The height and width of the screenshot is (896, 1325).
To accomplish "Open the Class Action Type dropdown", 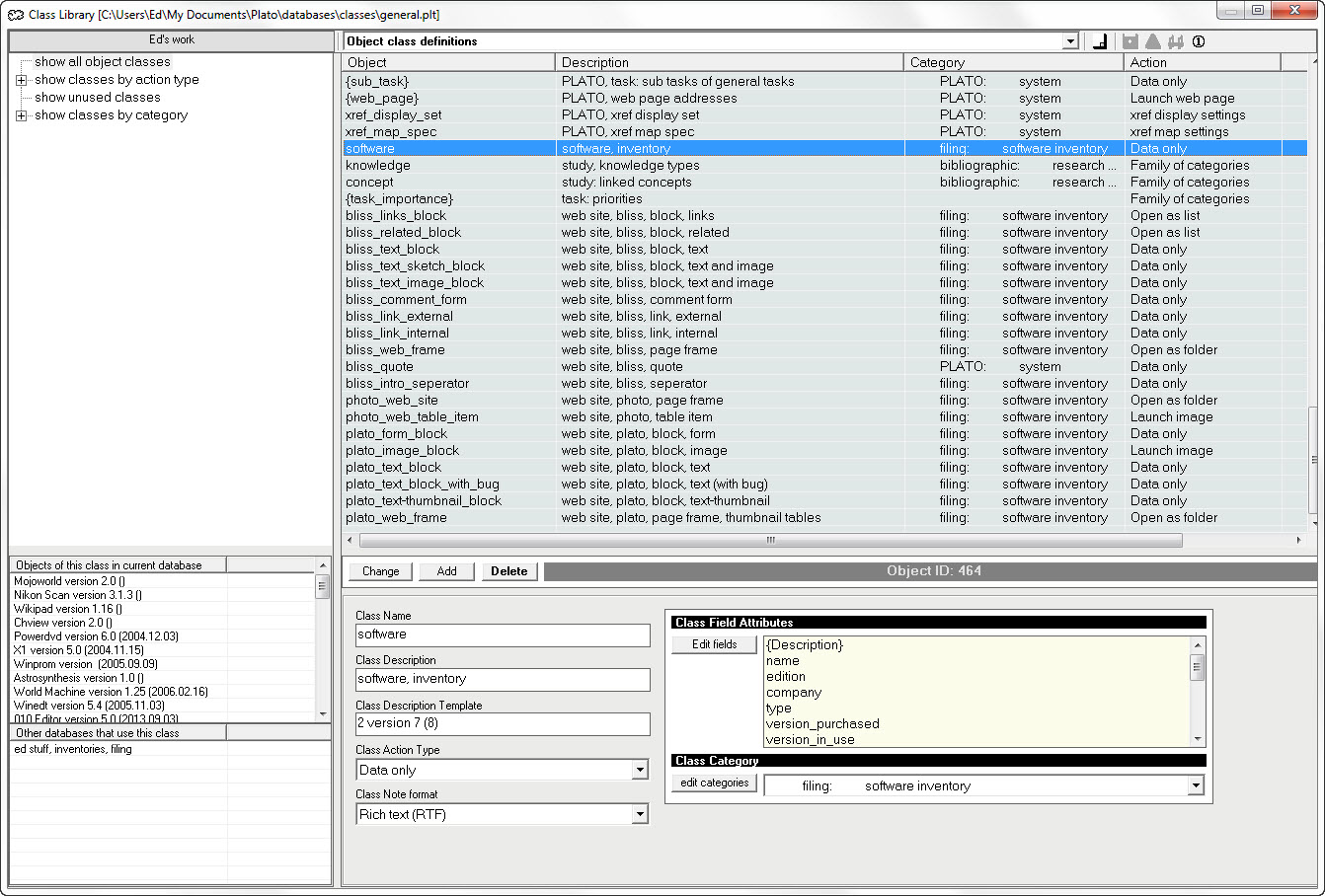I will tap(640, 770).
